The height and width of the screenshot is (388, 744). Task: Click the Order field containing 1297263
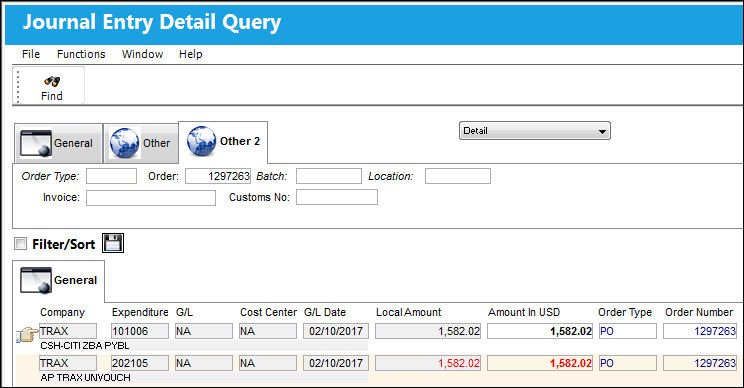tap(218, 176)
